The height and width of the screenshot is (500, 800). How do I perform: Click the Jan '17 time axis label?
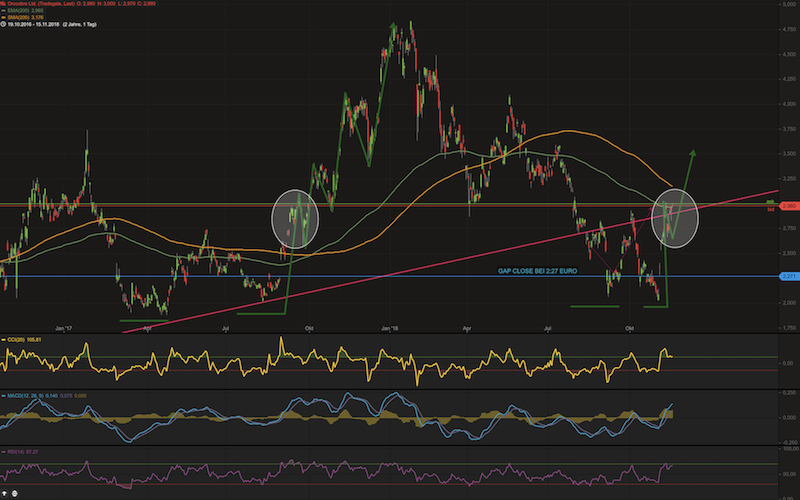coord(63,329)
